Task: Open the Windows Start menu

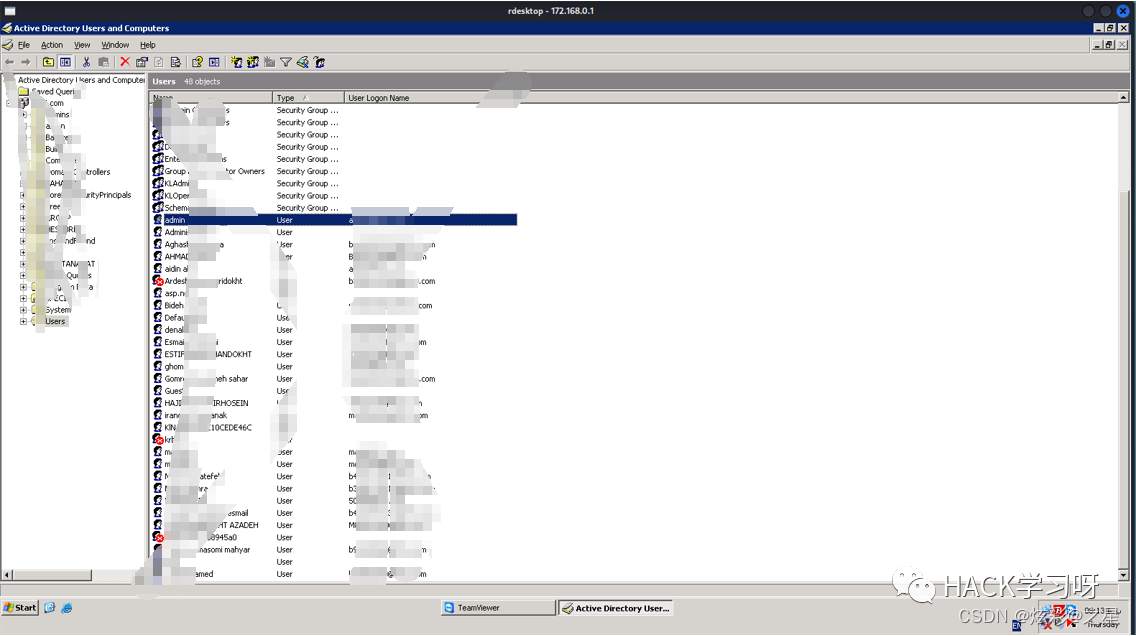Action: (20, 608)
